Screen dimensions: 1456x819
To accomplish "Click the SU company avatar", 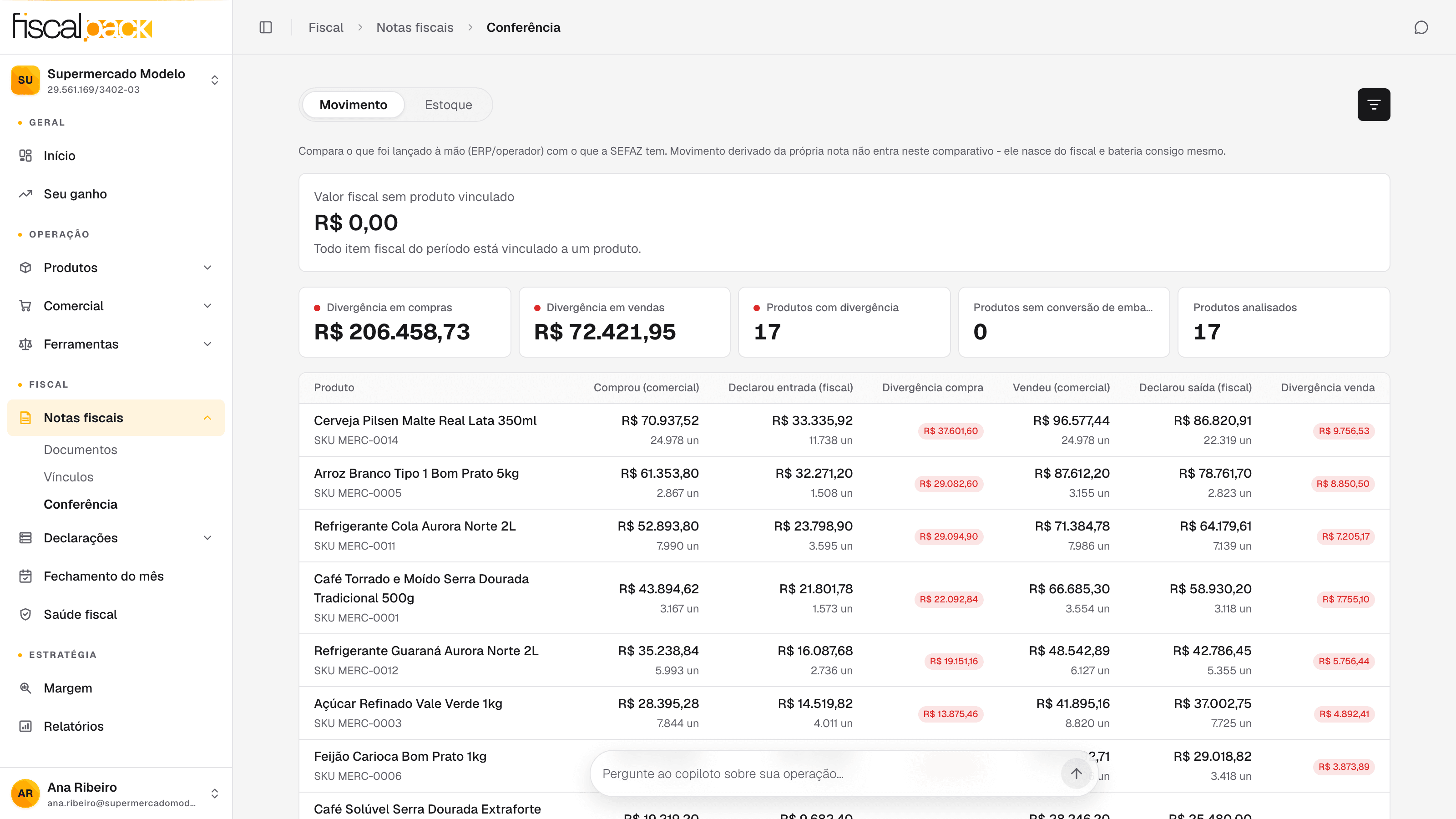I will point(25,80).
